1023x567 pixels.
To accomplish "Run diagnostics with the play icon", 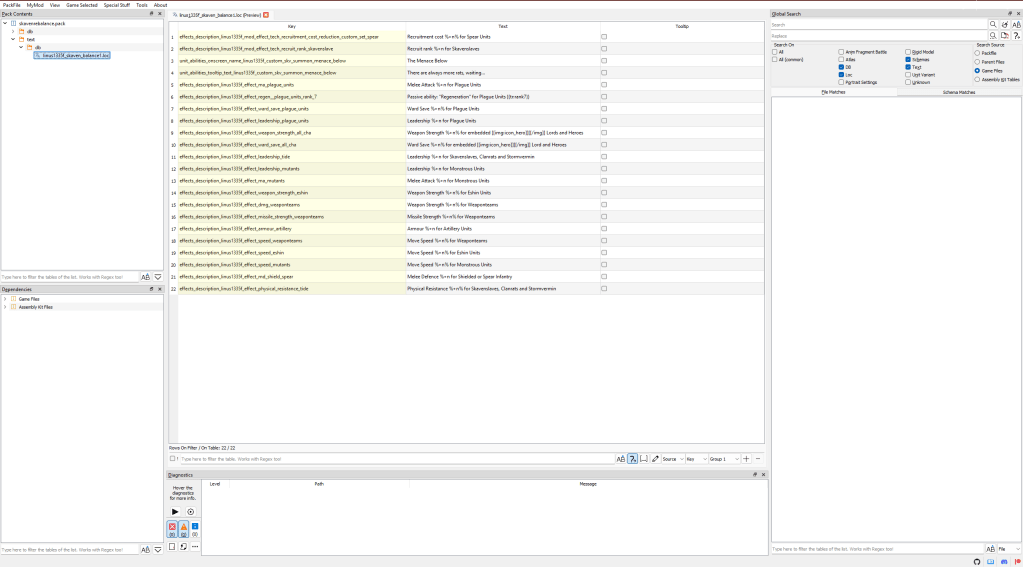I will [x=175, y=511].
